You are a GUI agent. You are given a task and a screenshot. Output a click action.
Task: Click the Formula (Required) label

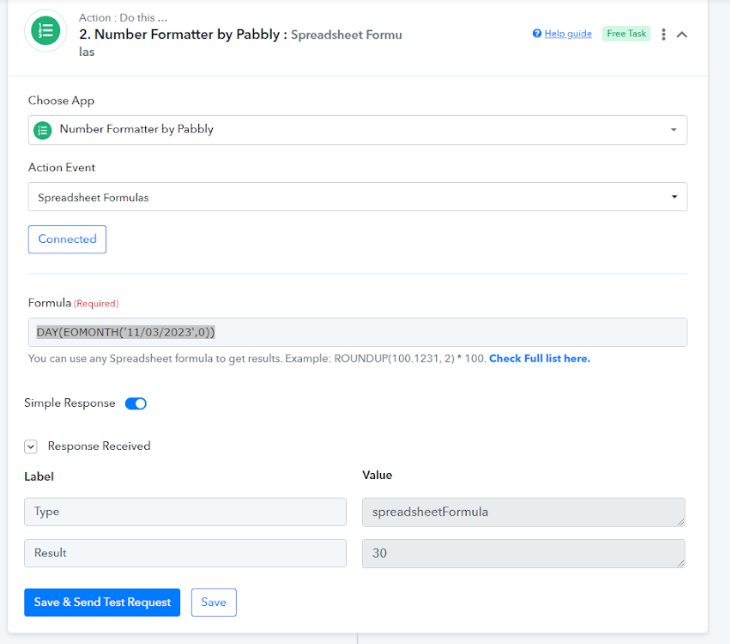click(73, 303)
